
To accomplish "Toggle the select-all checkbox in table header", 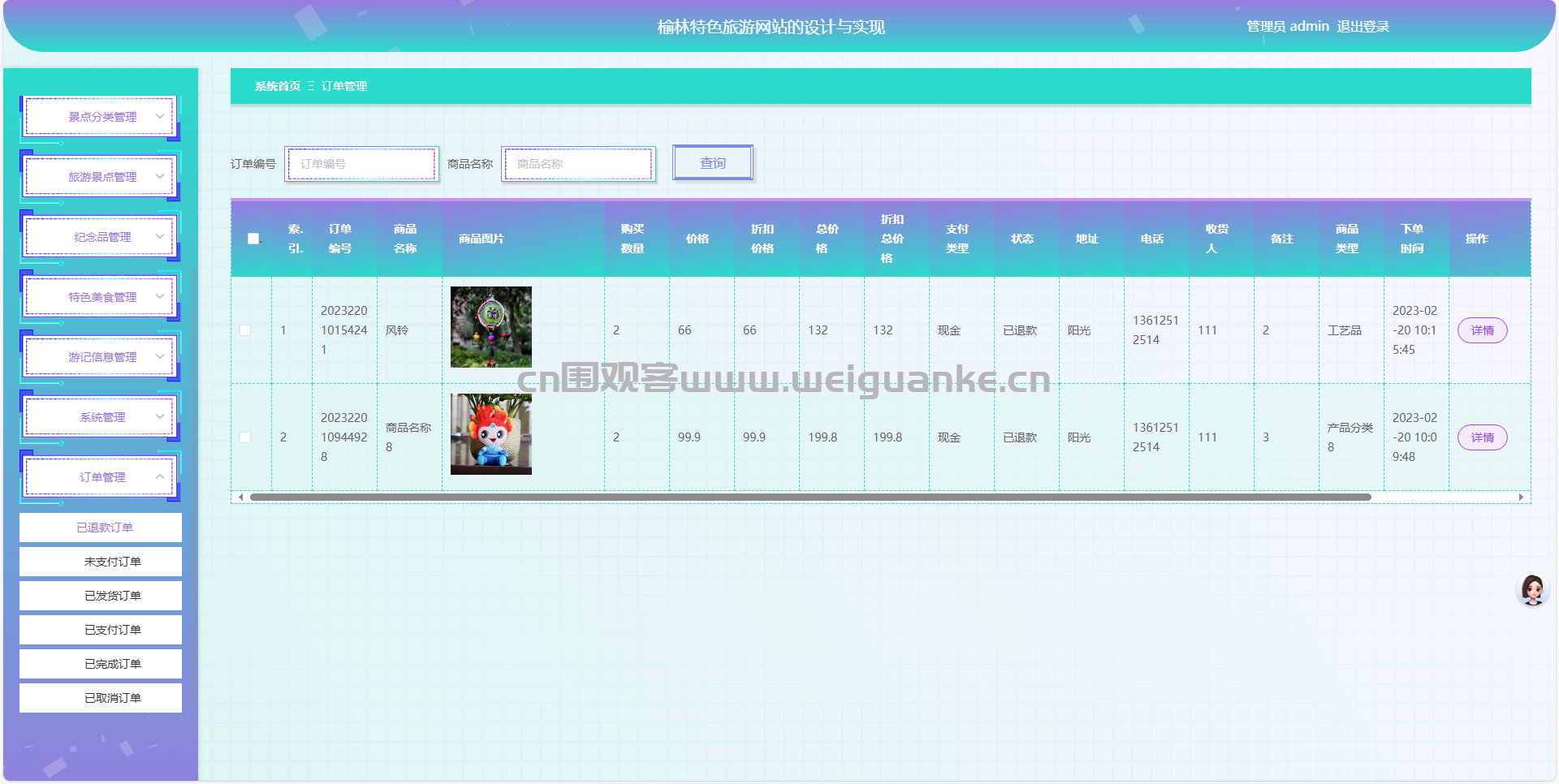I will click(253, 239).
